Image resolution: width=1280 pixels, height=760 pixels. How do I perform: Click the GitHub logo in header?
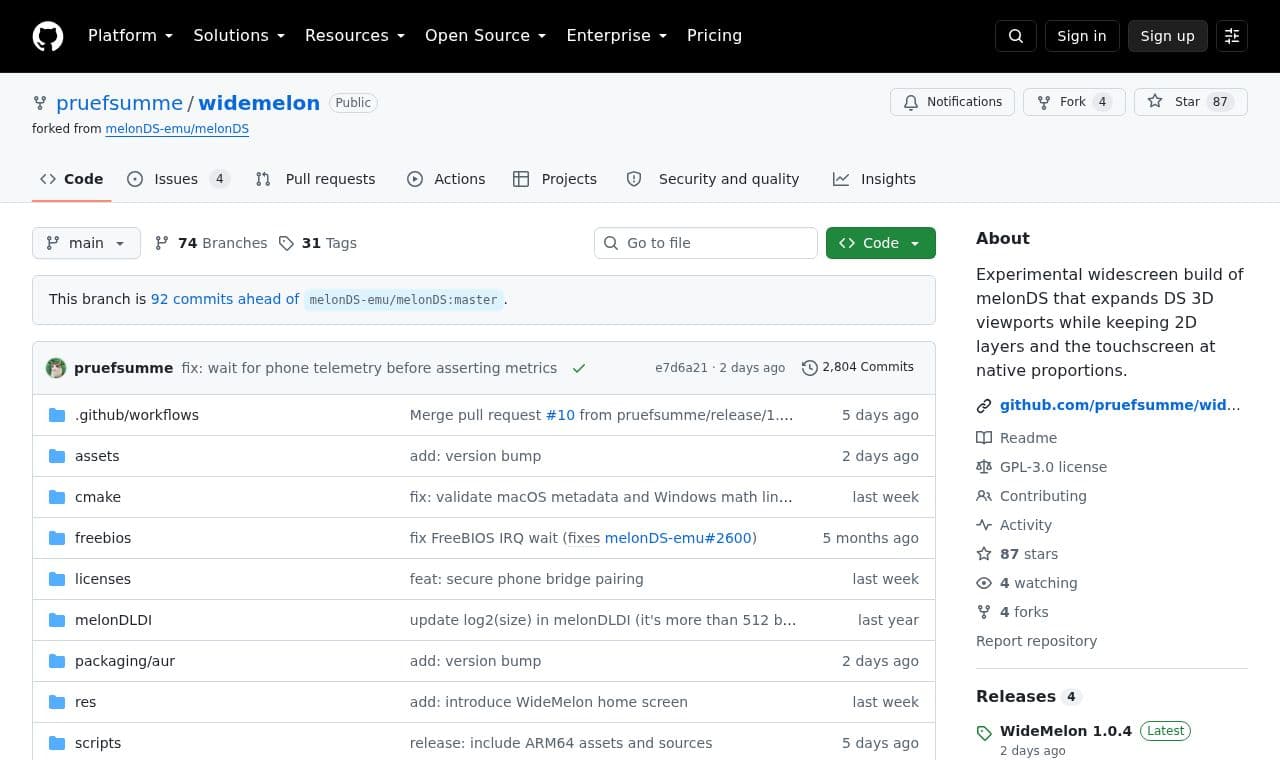pyautogui.click(x=48, y=36)
